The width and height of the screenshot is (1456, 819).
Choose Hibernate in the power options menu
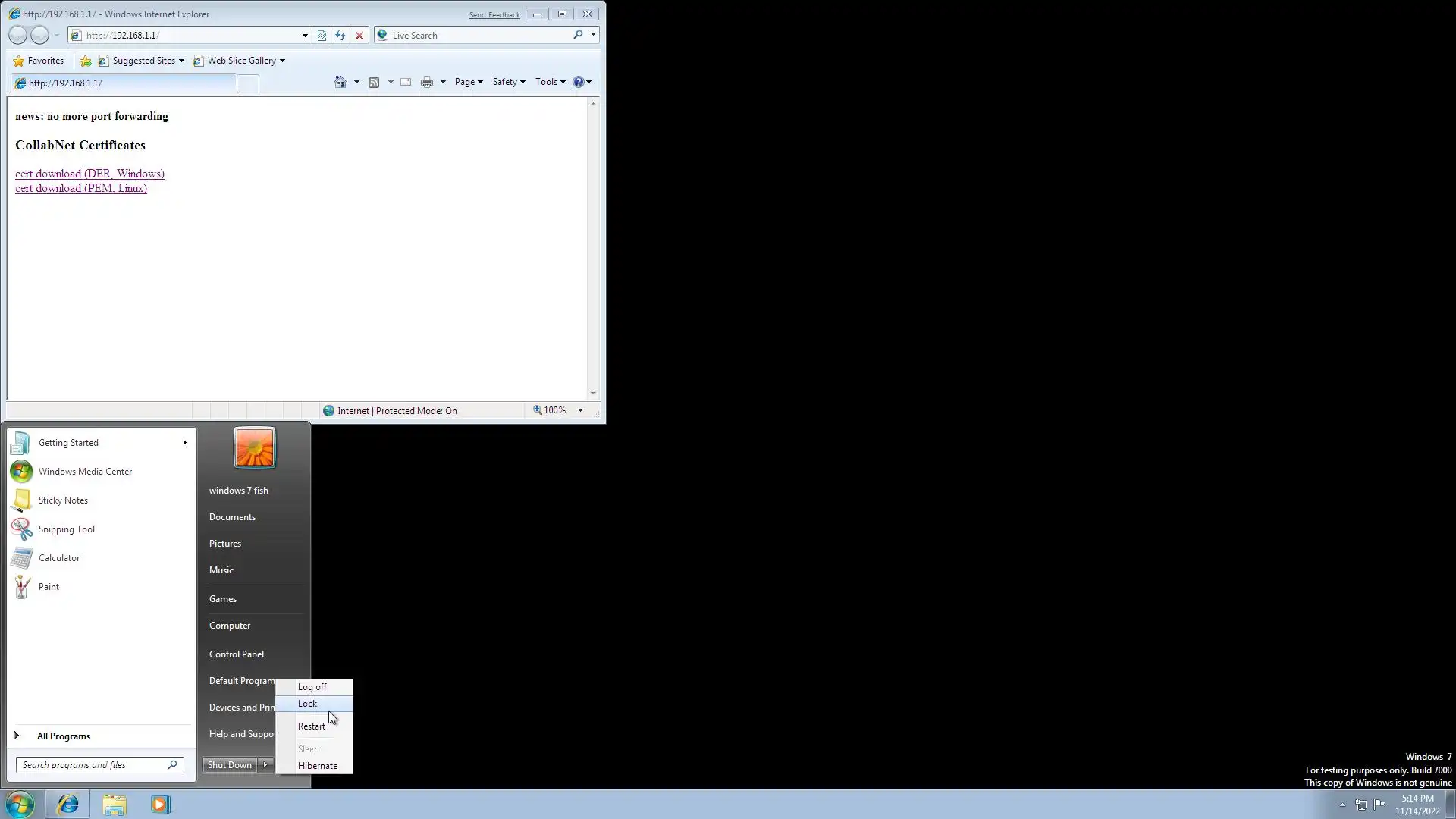(317, 766)
